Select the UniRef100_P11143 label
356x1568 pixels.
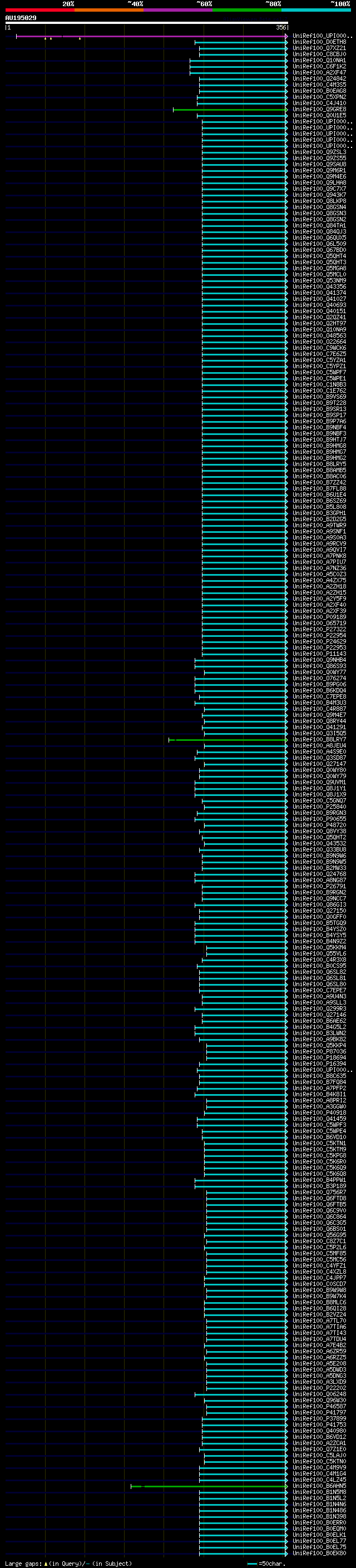pyautogui.click(x=319, y=654)
